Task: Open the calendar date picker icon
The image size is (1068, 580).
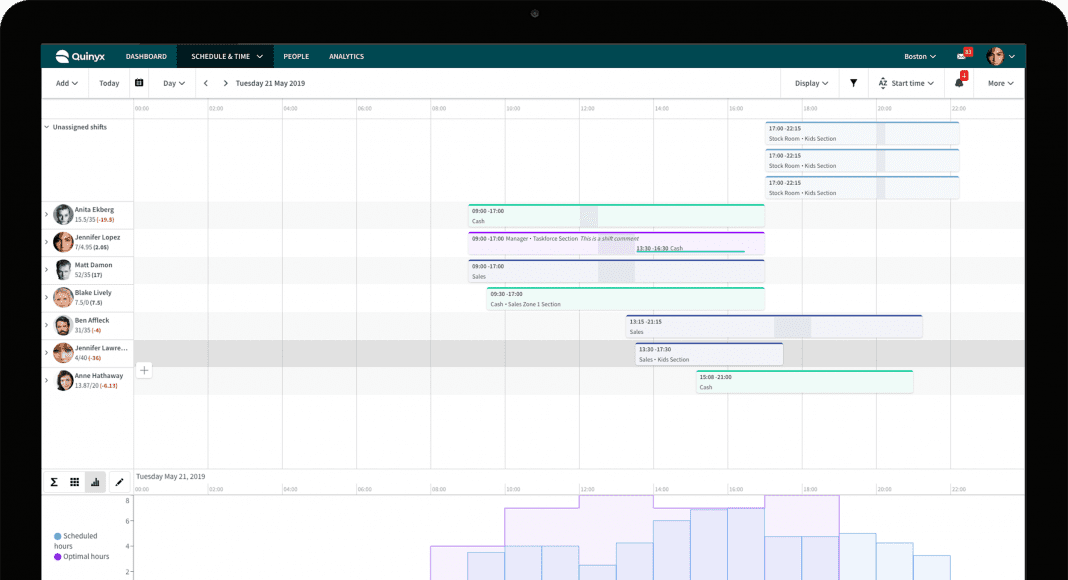Action: 139,83
